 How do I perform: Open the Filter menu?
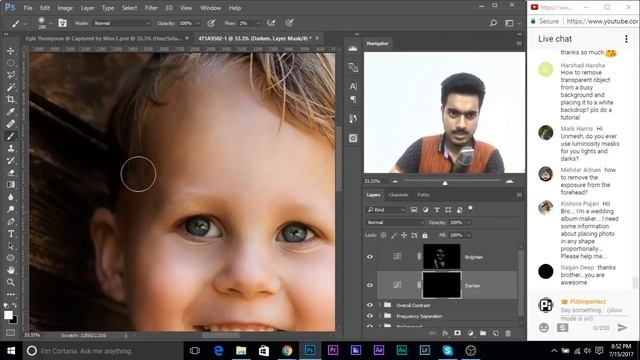(151, 8)
